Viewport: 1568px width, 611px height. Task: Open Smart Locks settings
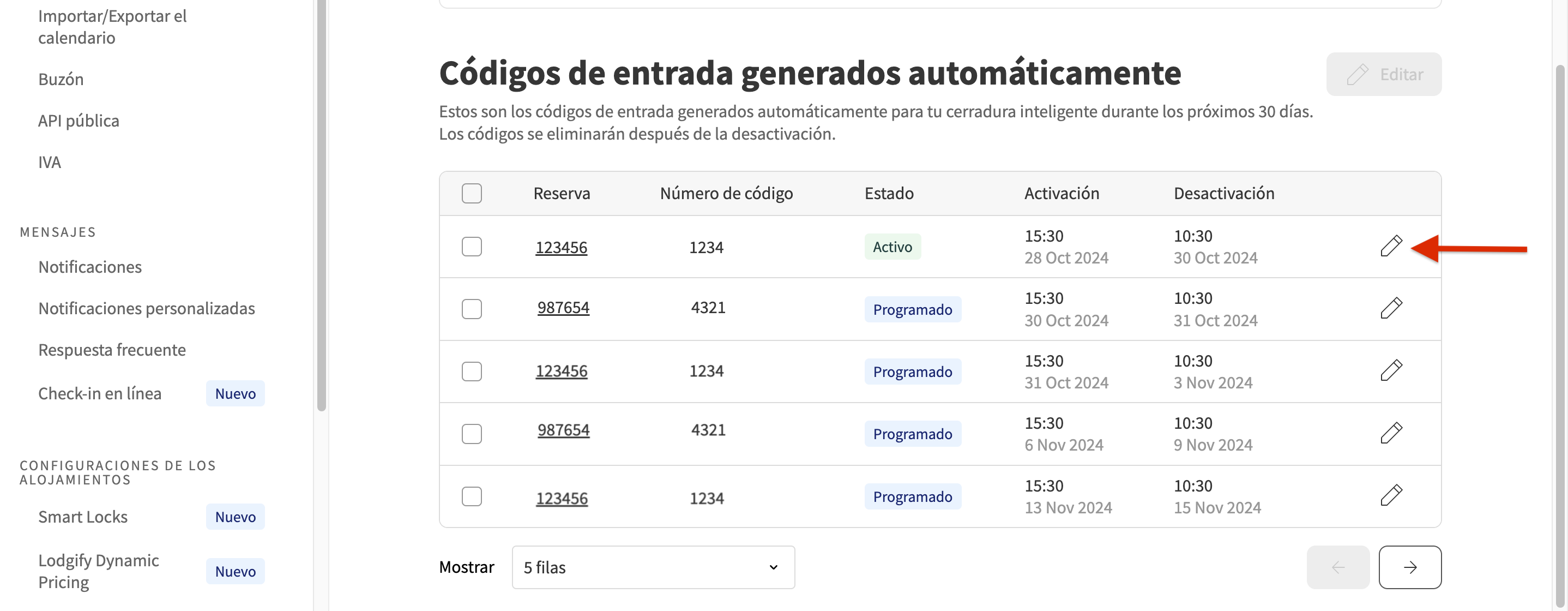pyautogui.click(x=82, y=517)
